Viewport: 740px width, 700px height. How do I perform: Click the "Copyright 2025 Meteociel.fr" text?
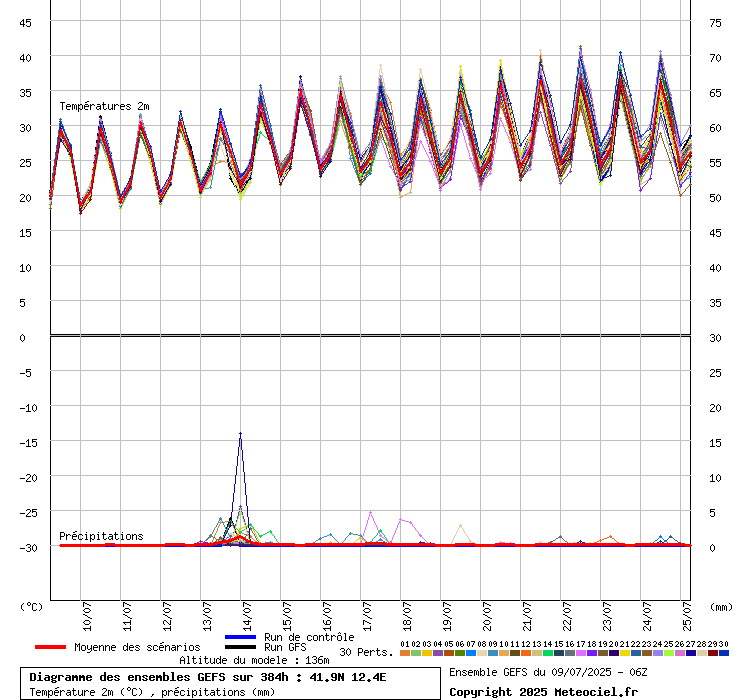click(x=543, y=692)
